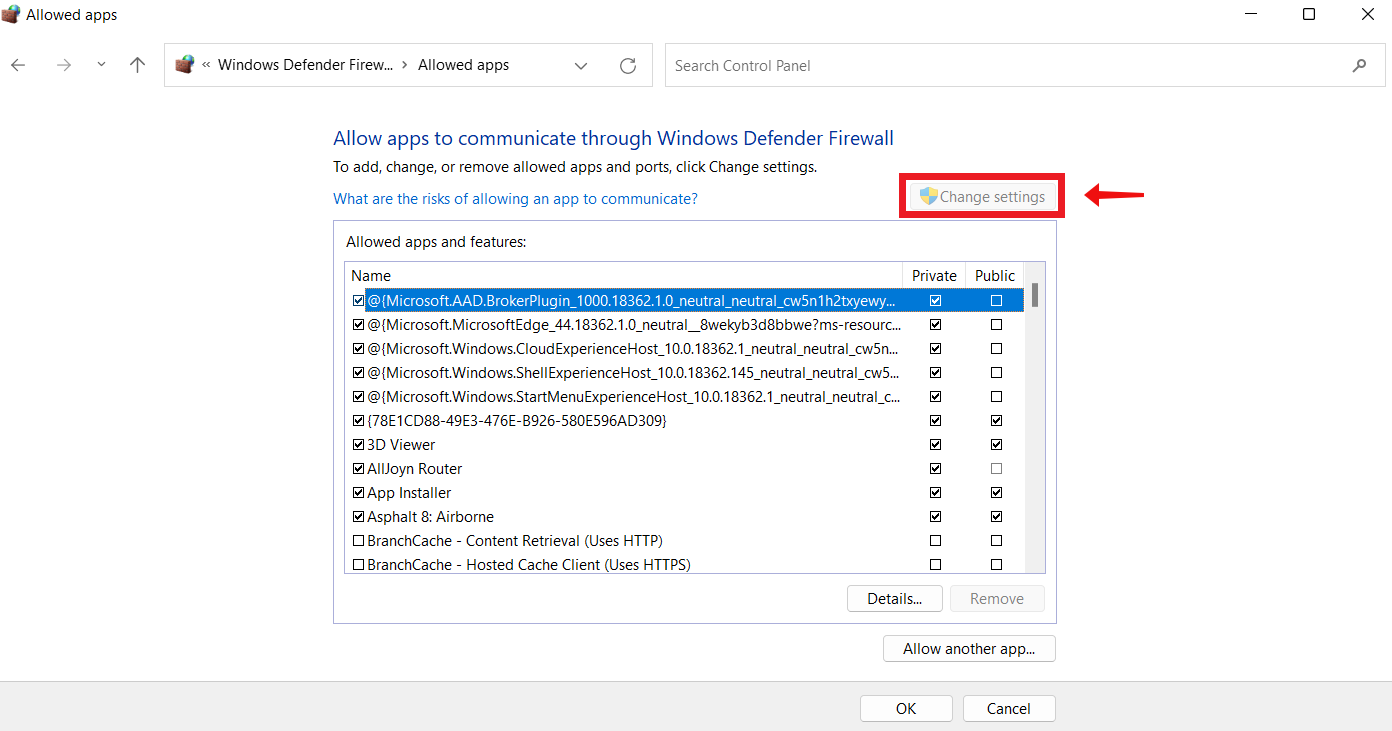Viewport: 1392px width, 731px height.
Task: Expand the address bar history dropdown
Action: [581, 66]
